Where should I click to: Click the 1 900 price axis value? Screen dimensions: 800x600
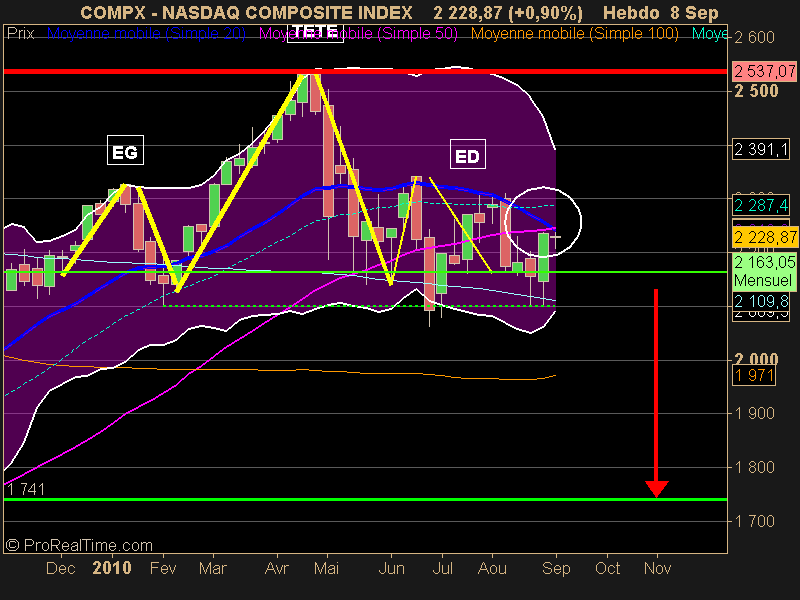754,413
